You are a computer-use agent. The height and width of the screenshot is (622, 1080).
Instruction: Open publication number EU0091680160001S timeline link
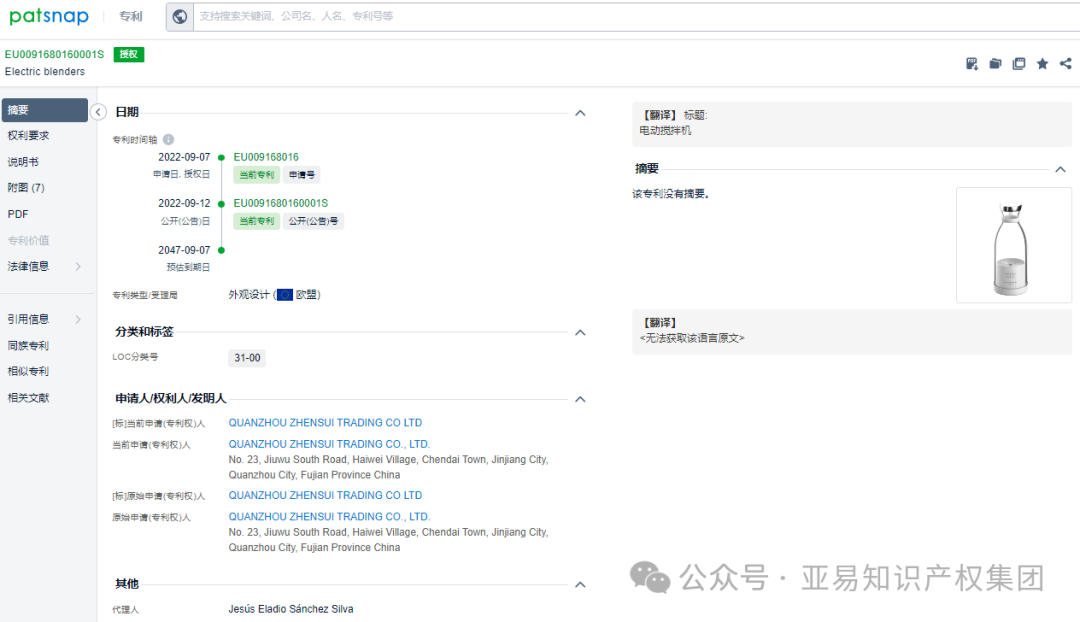point(280,203)
